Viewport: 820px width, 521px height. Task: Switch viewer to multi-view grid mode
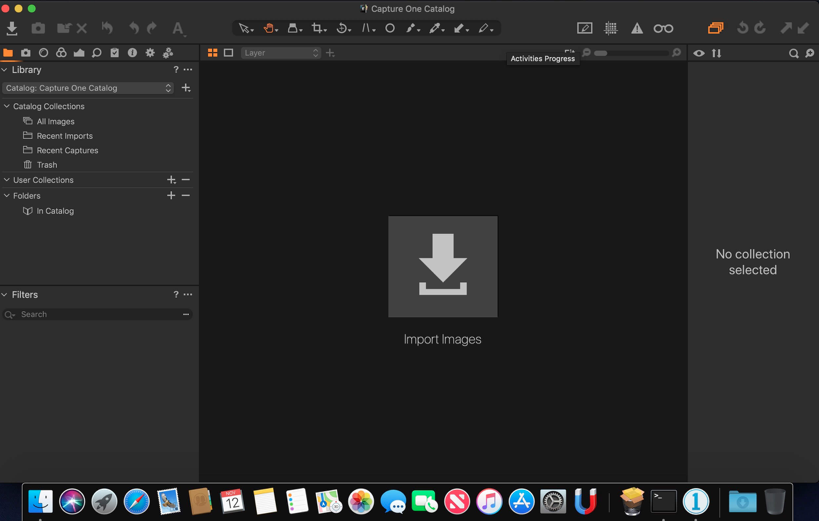212,53
